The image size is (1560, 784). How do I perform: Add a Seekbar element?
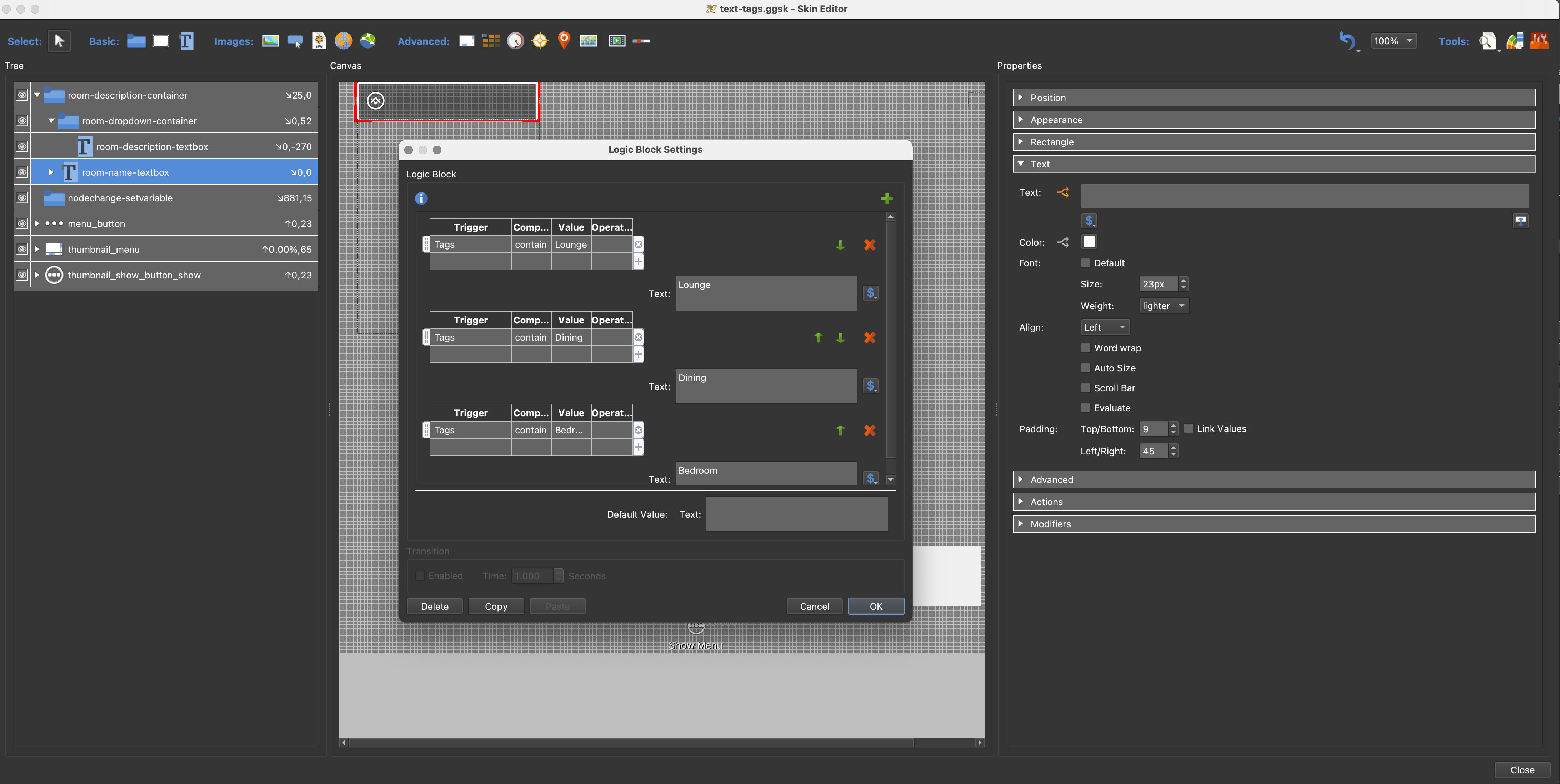pos(641,41)
